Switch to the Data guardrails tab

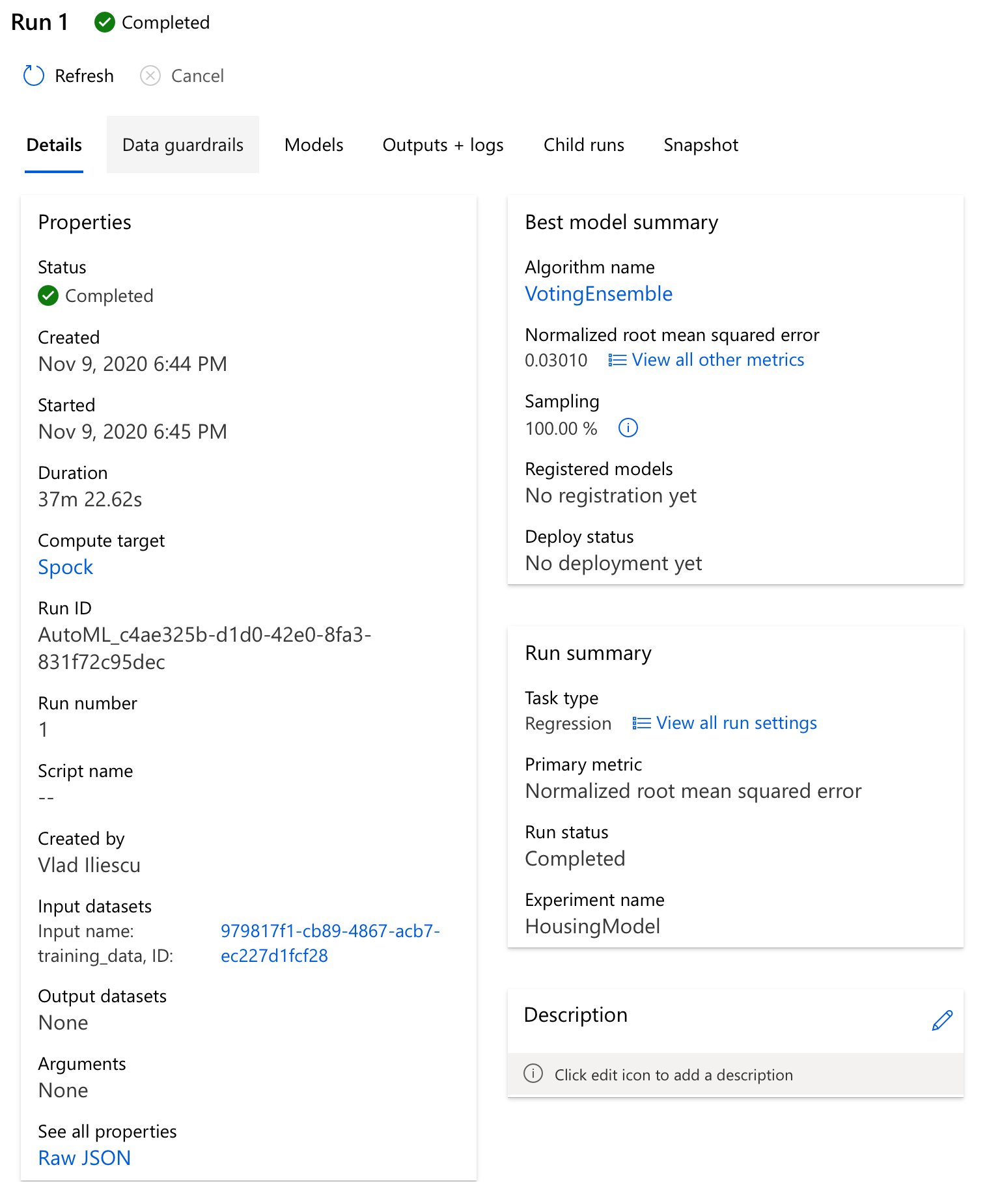183,144
